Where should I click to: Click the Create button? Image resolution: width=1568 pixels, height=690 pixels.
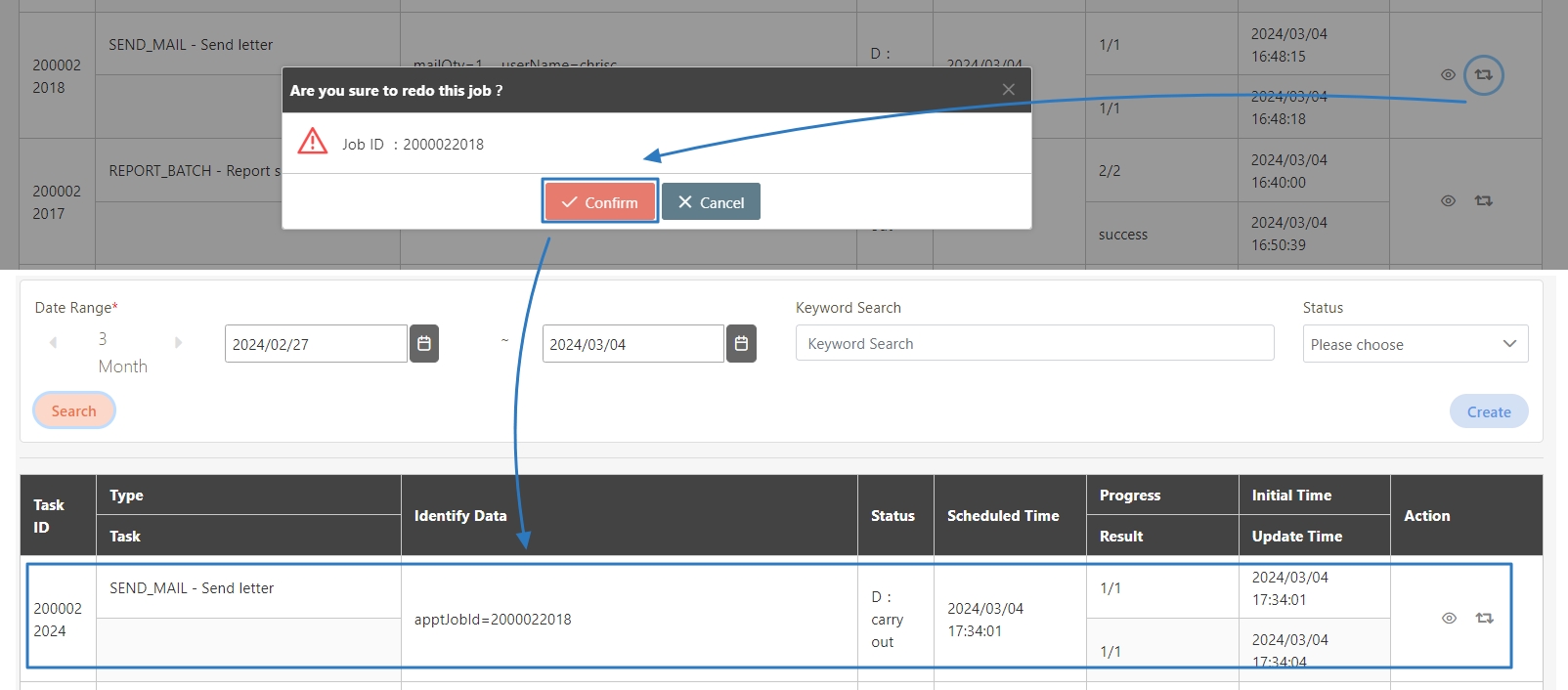(1488, 412)
